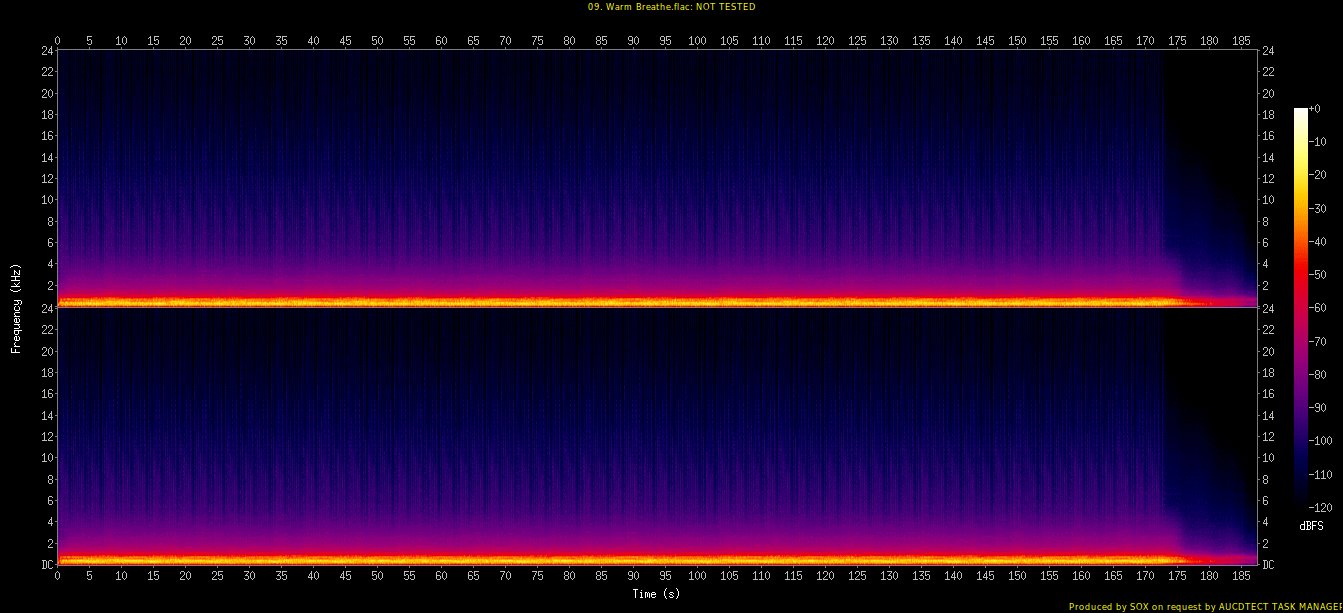The image size is (1343, 613).
Task: Click the white top of the dBFS color bar
Action: [1300, 112]
